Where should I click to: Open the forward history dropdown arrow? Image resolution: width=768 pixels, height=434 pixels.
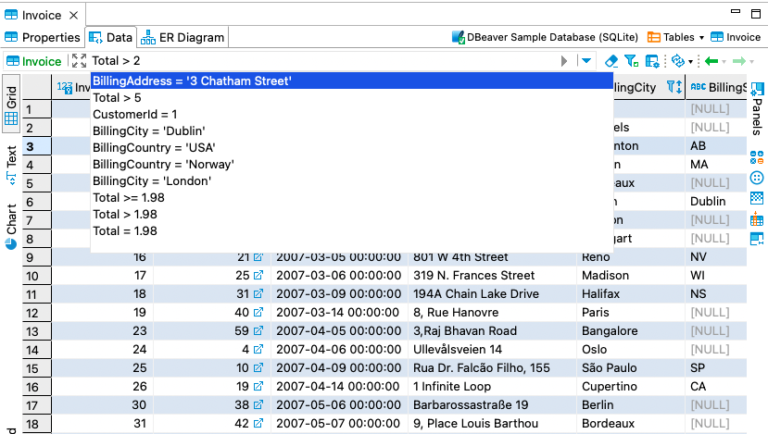(752, 62)
